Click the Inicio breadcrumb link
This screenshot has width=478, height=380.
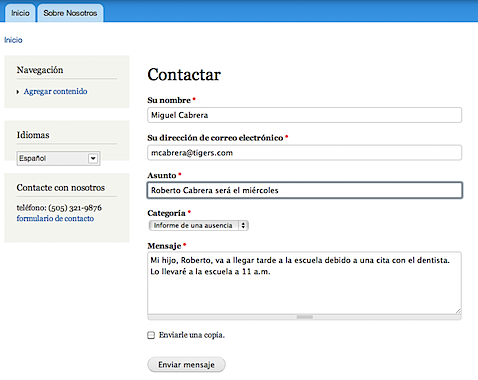(13, 40)
